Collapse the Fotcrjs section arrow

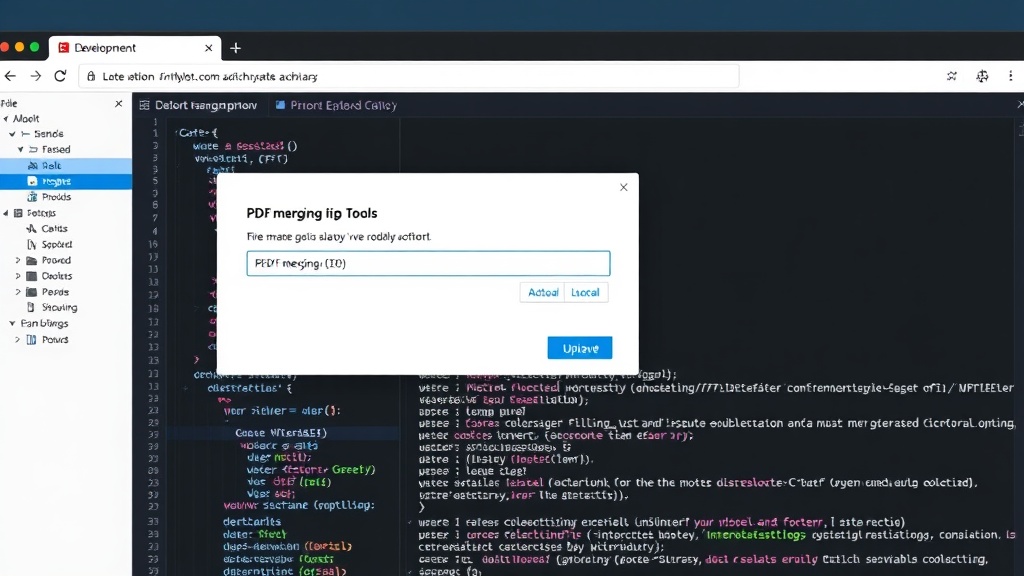coord(6,213)
